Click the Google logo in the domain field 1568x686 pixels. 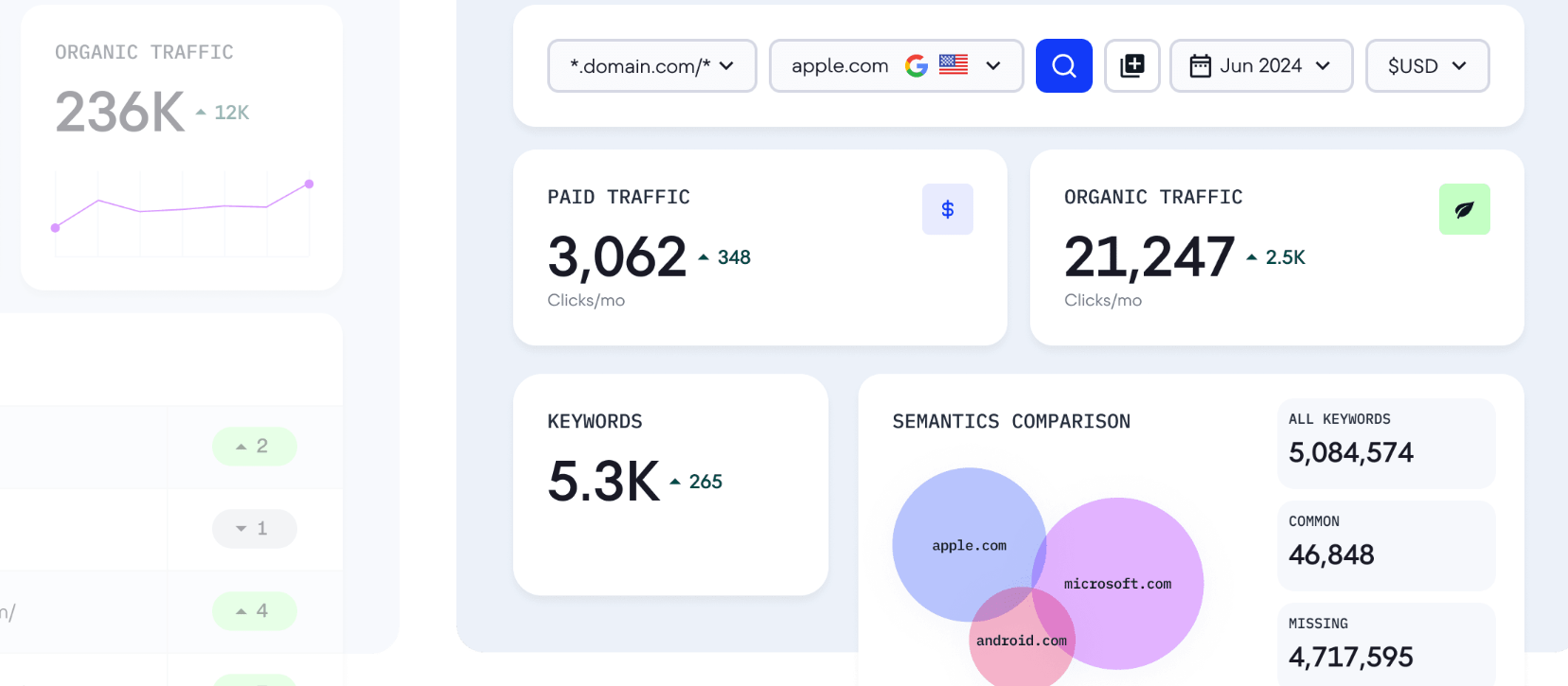[916, 65]
